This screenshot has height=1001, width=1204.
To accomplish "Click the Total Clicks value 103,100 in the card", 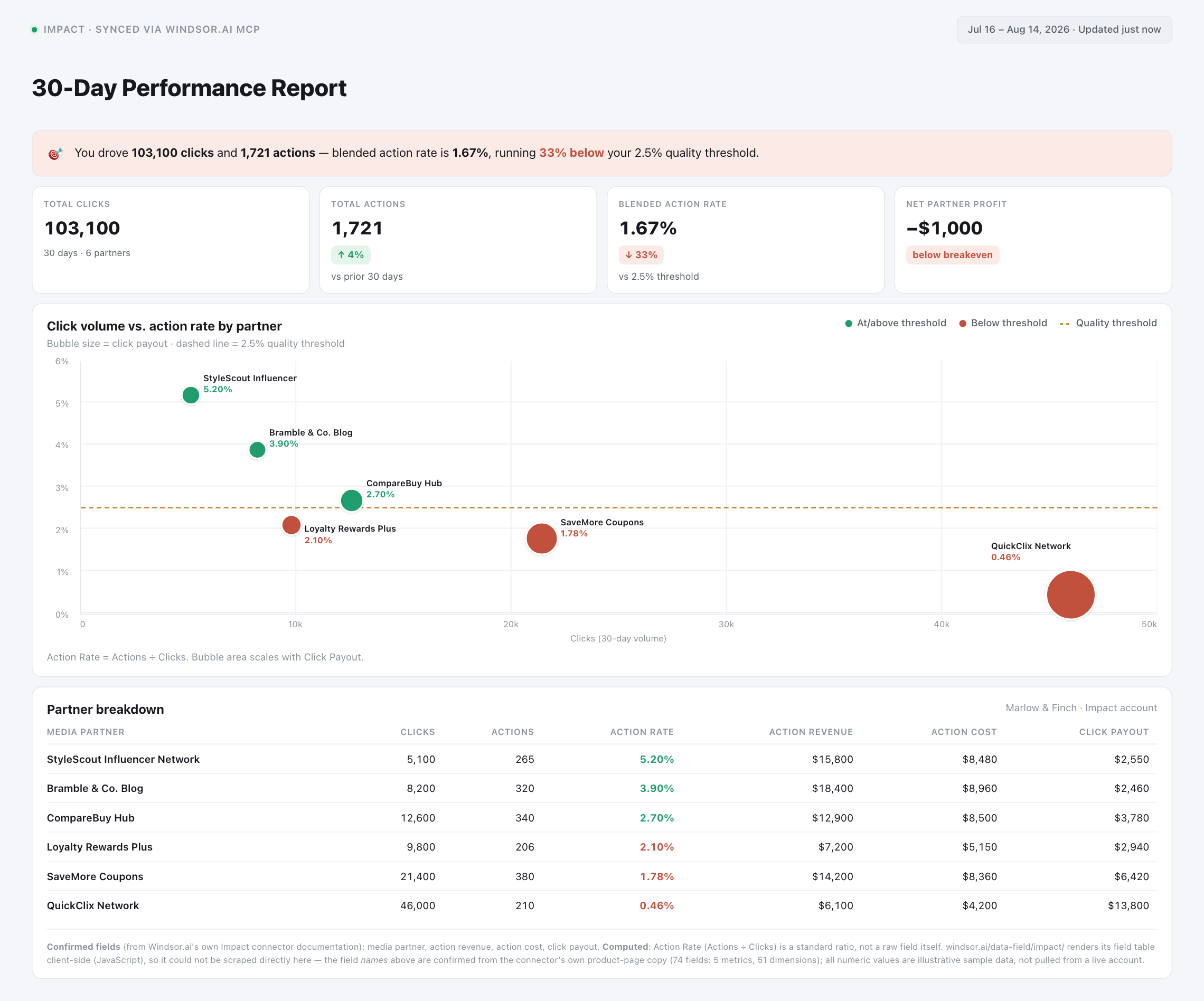I will click(82, 228).
